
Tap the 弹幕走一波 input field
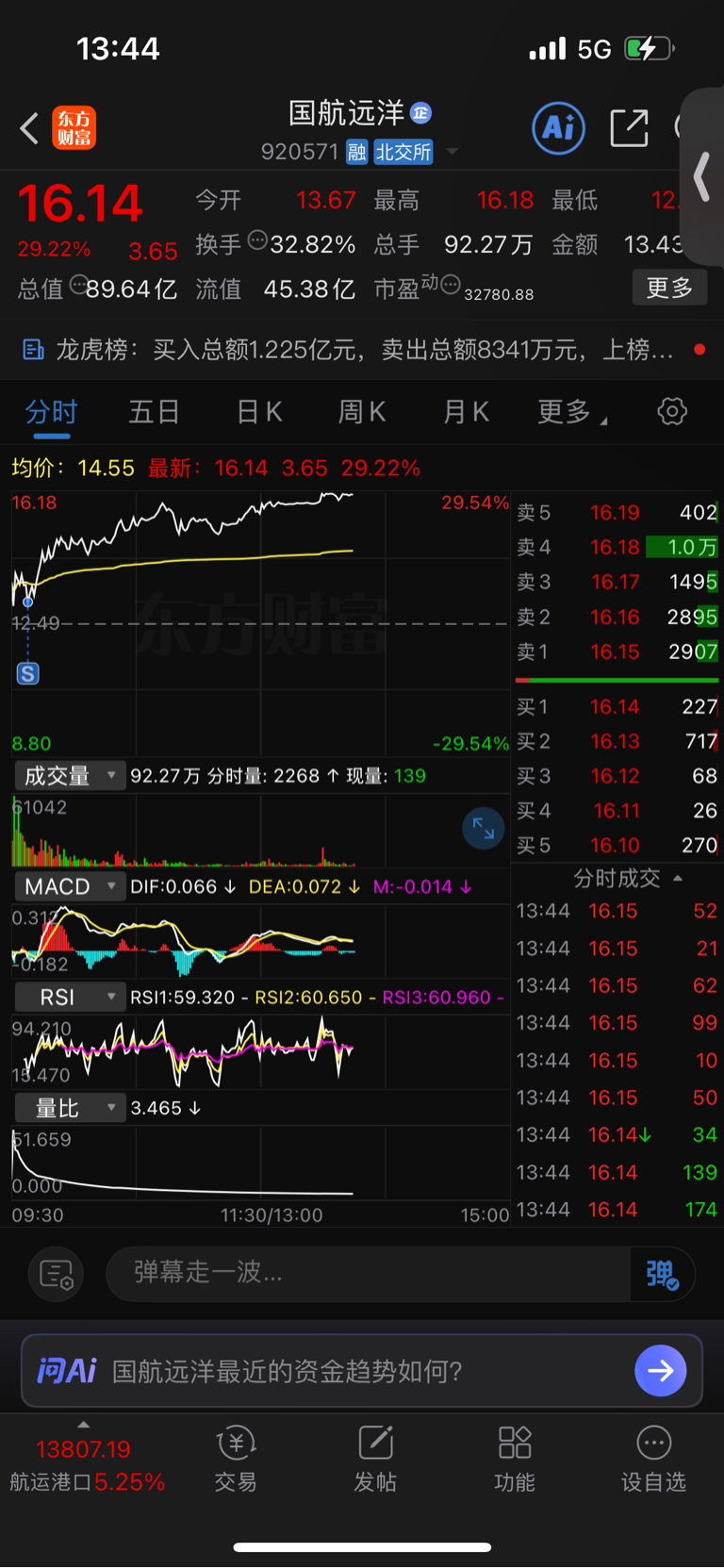tap(368, 1274)
